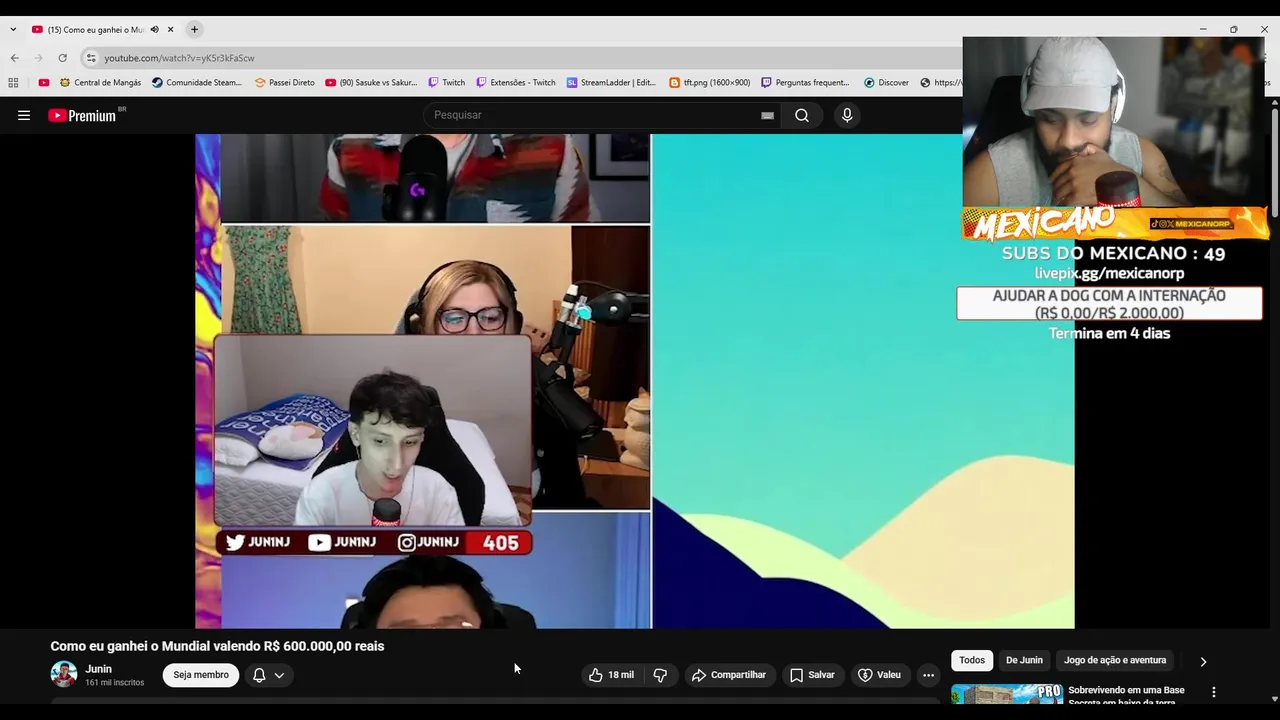Click the Compartilhar share button
Viewport: 1280px width, 720px height.
pos(728,675)
